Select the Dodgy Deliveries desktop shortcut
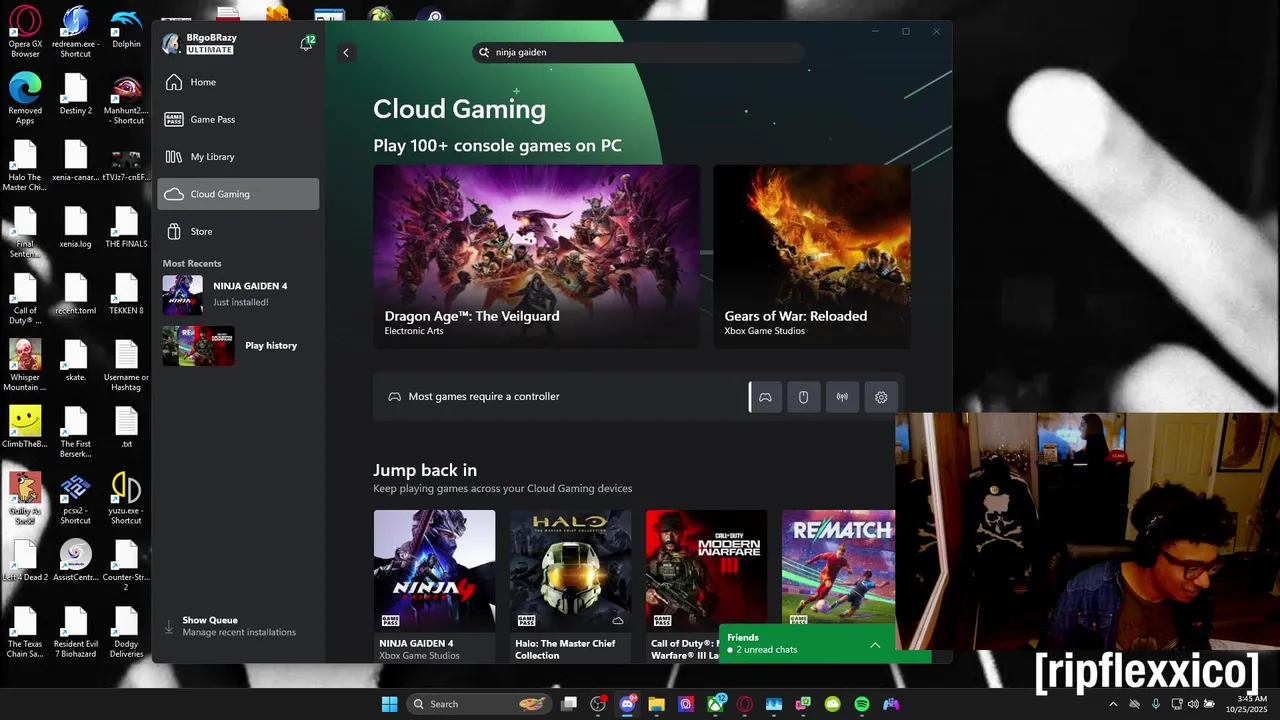This screenshot has height=720, width=1280. tap(126, 632)
